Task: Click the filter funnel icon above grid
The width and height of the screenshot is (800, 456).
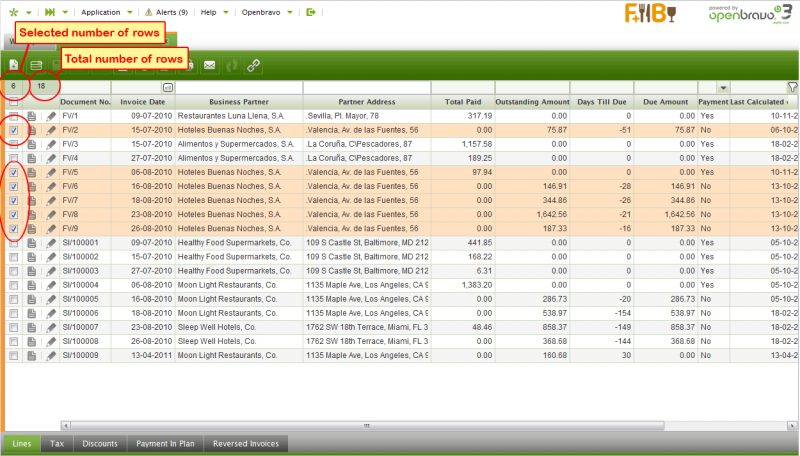Action: tap(791, 87)
